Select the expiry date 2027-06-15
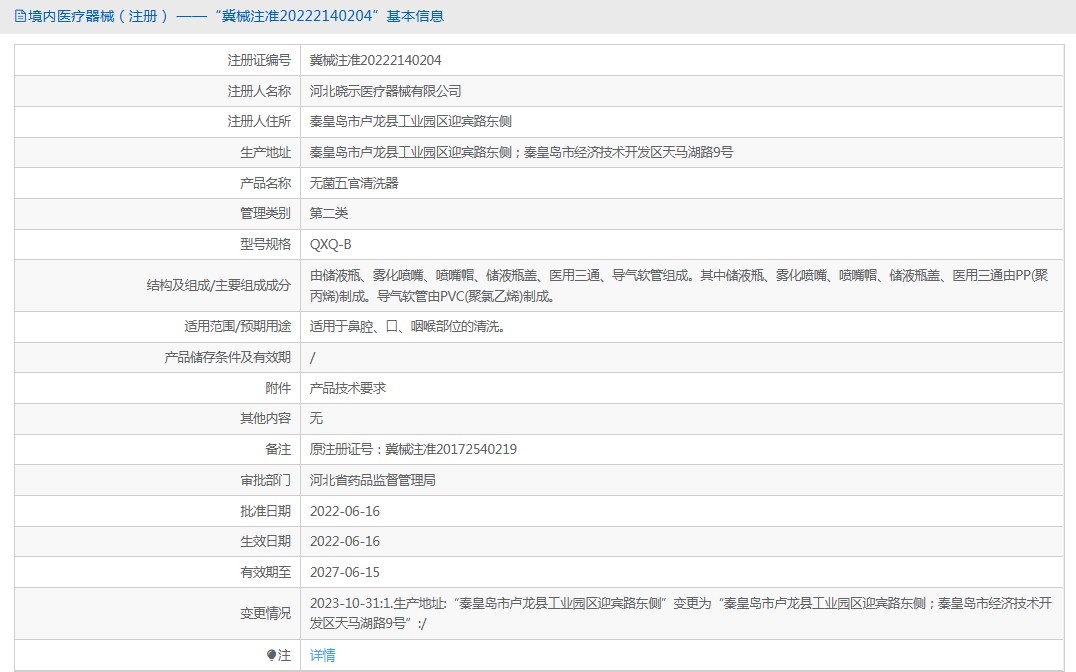The image size is (1076, 672). (344, 573)
